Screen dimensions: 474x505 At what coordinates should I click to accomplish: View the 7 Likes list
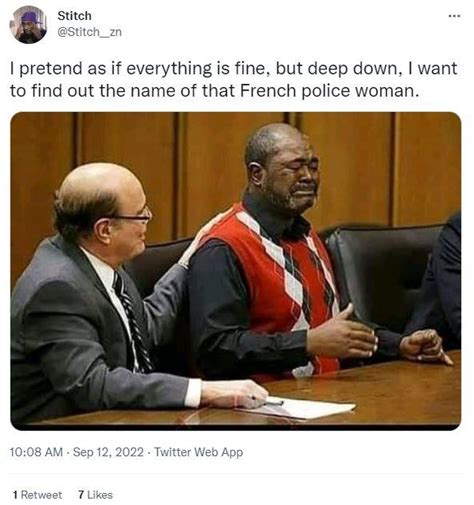pyautogui.click(x=95, y=495)
